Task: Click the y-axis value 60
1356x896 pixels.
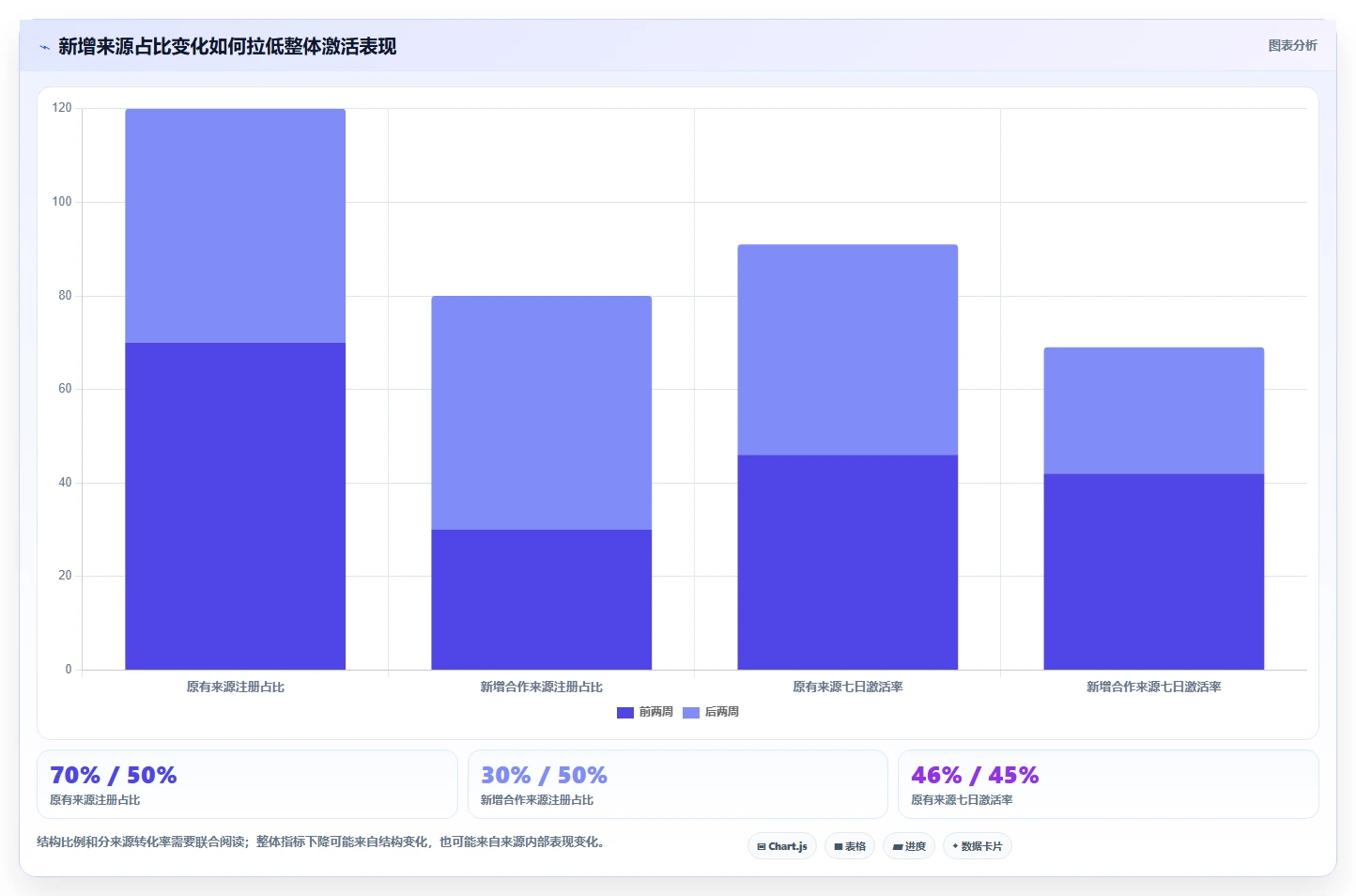Action: pyautogui.click(x=65, y=389)
